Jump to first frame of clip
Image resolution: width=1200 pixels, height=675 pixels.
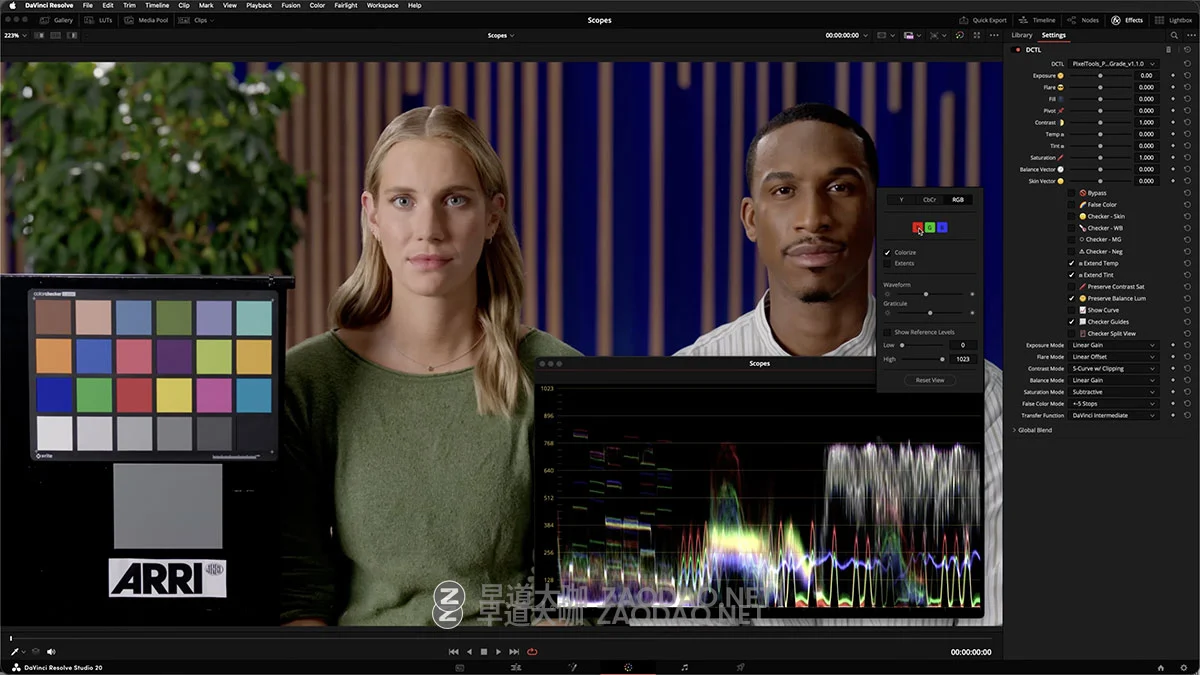click(453, 651)
